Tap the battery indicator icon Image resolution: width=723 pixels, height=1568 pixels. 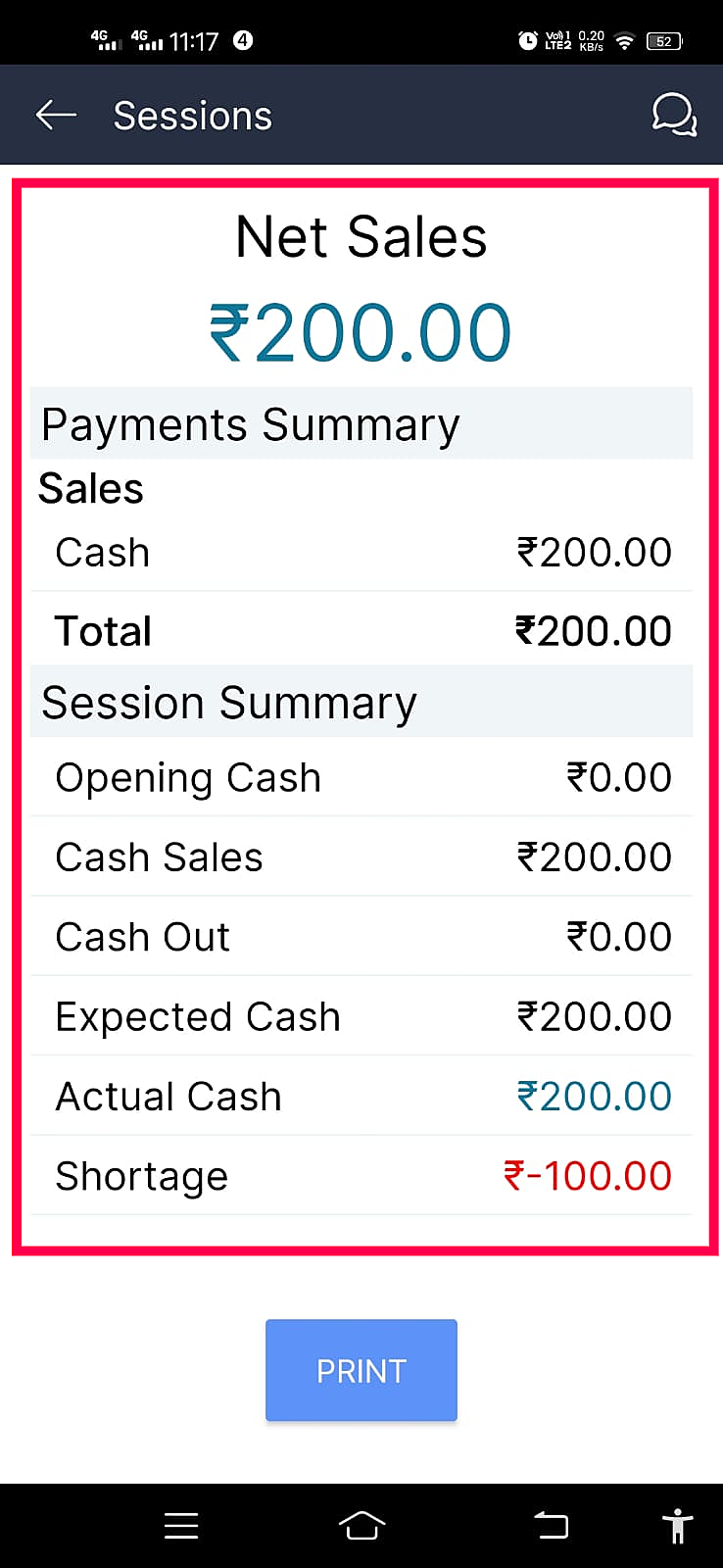[664, 41]
